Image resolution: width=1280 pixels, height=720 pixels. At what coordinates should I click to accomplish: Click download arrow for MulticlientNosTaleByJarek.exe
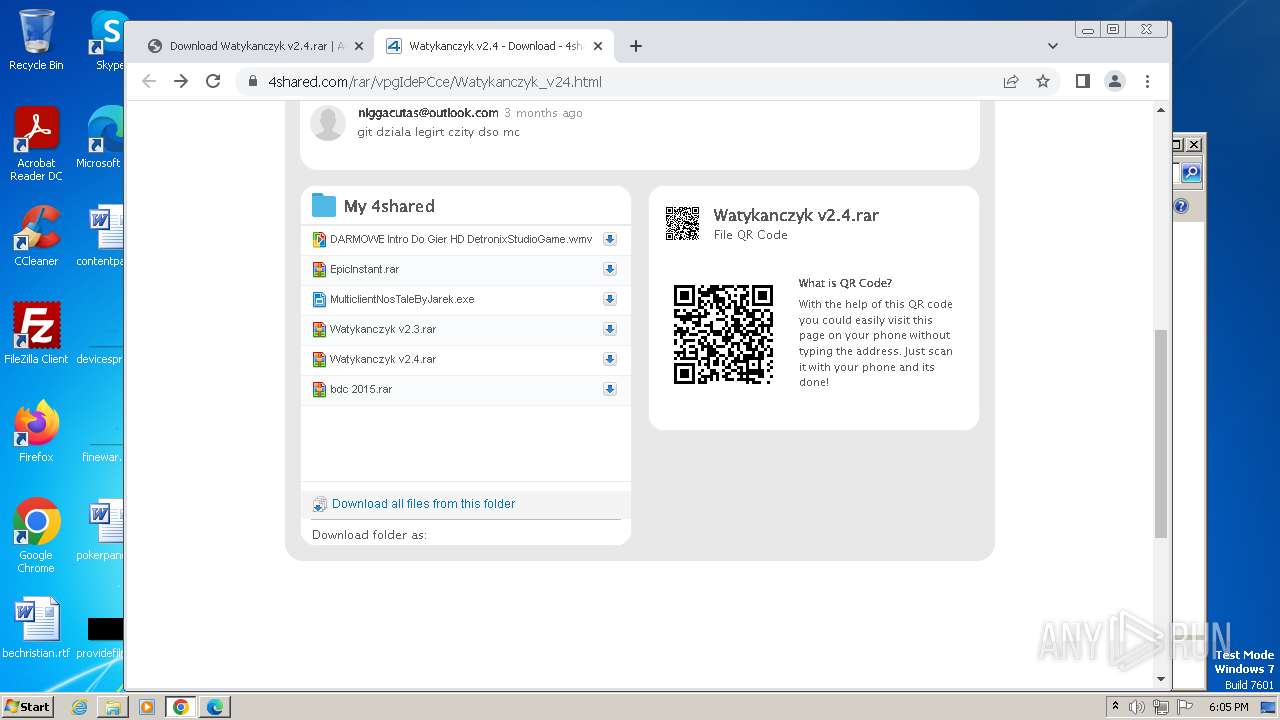tap(609, 299)
